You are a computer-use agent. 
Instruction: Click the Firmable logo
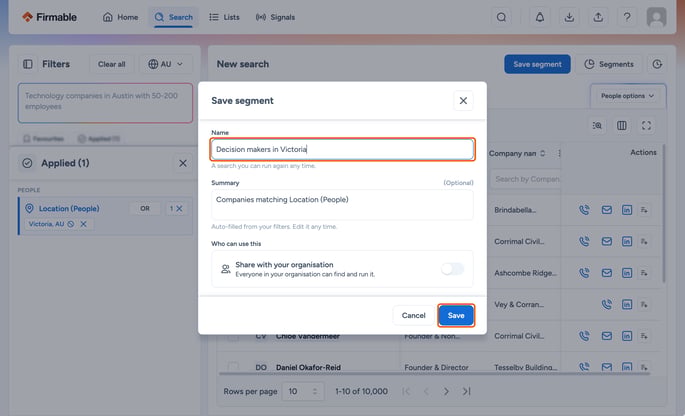tap(49, 17)
